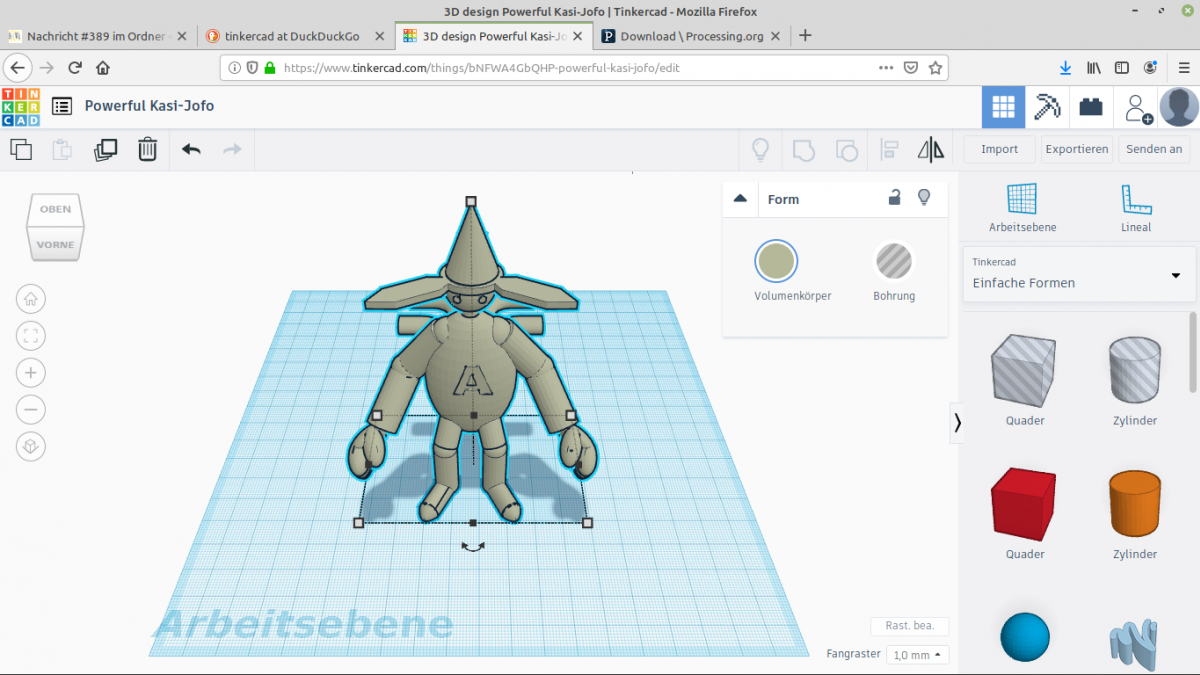
Task: Click the browser Back button
Action: (x=17, y=68)
